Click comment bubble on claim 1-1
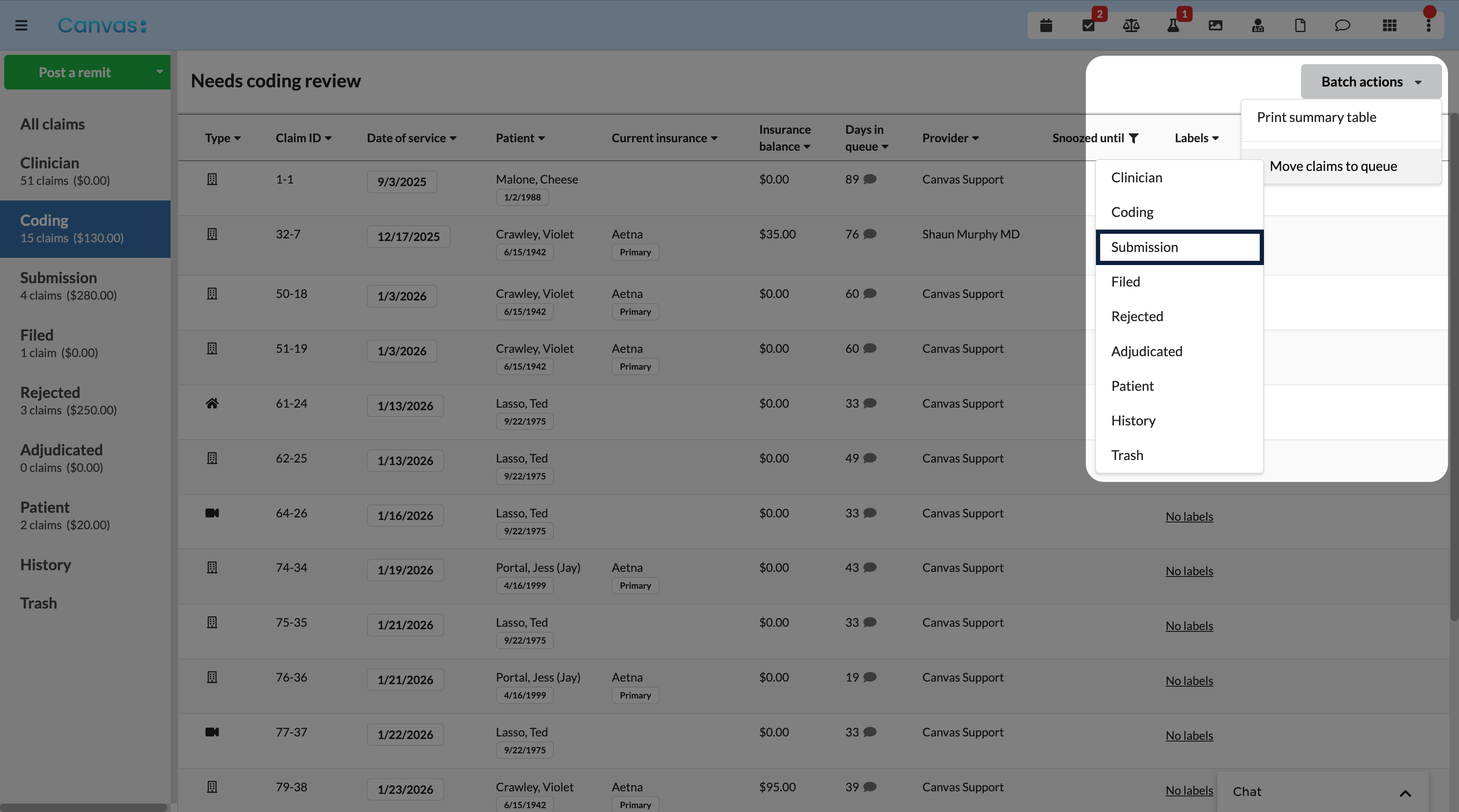Viewport: 1459px width, 812px height. [x=870, y=179]
